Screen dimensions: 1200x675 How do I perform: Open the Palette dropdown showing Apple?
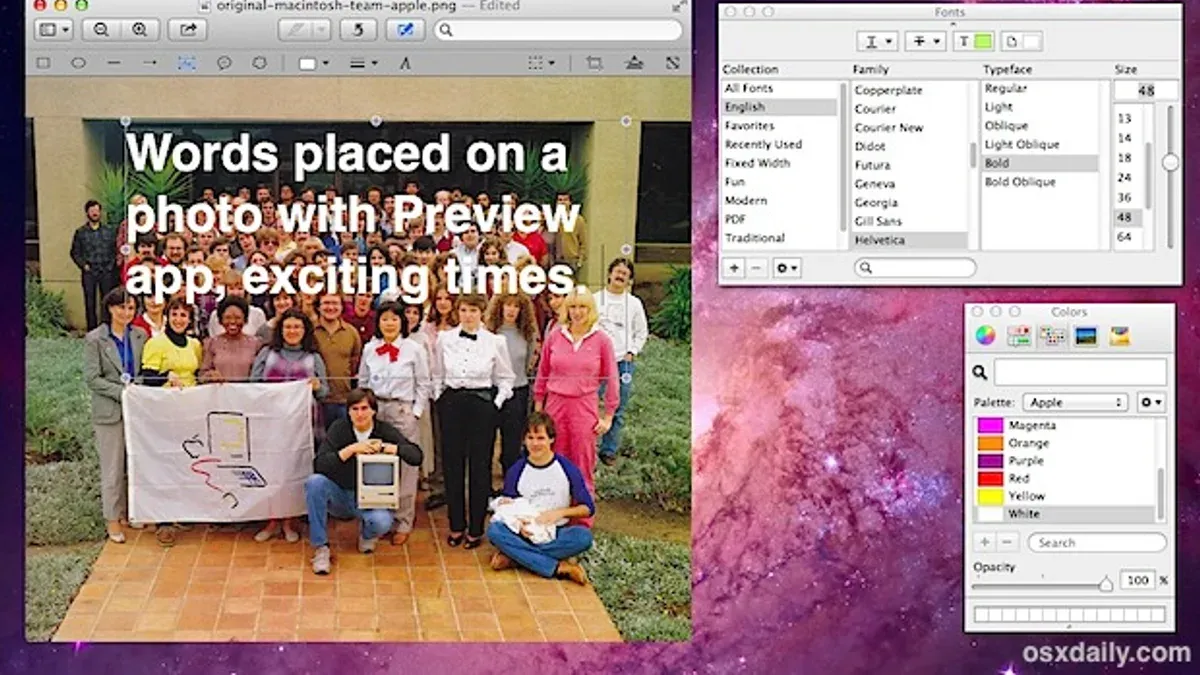point(1075,402)
